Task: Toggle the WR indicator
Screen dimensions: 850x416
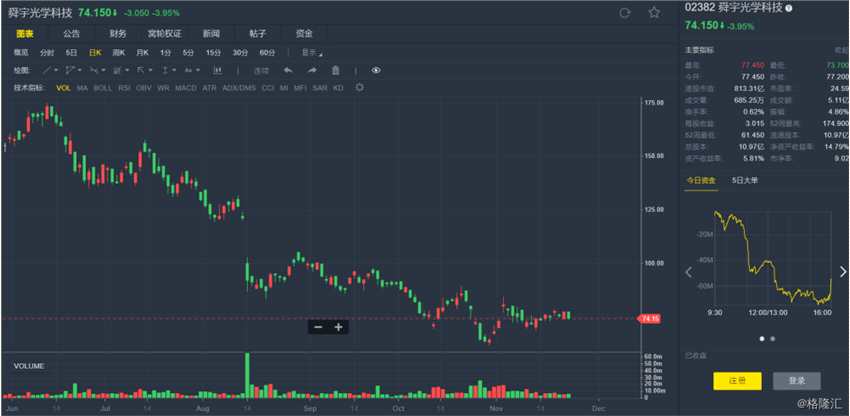Action: coord(163,87)
